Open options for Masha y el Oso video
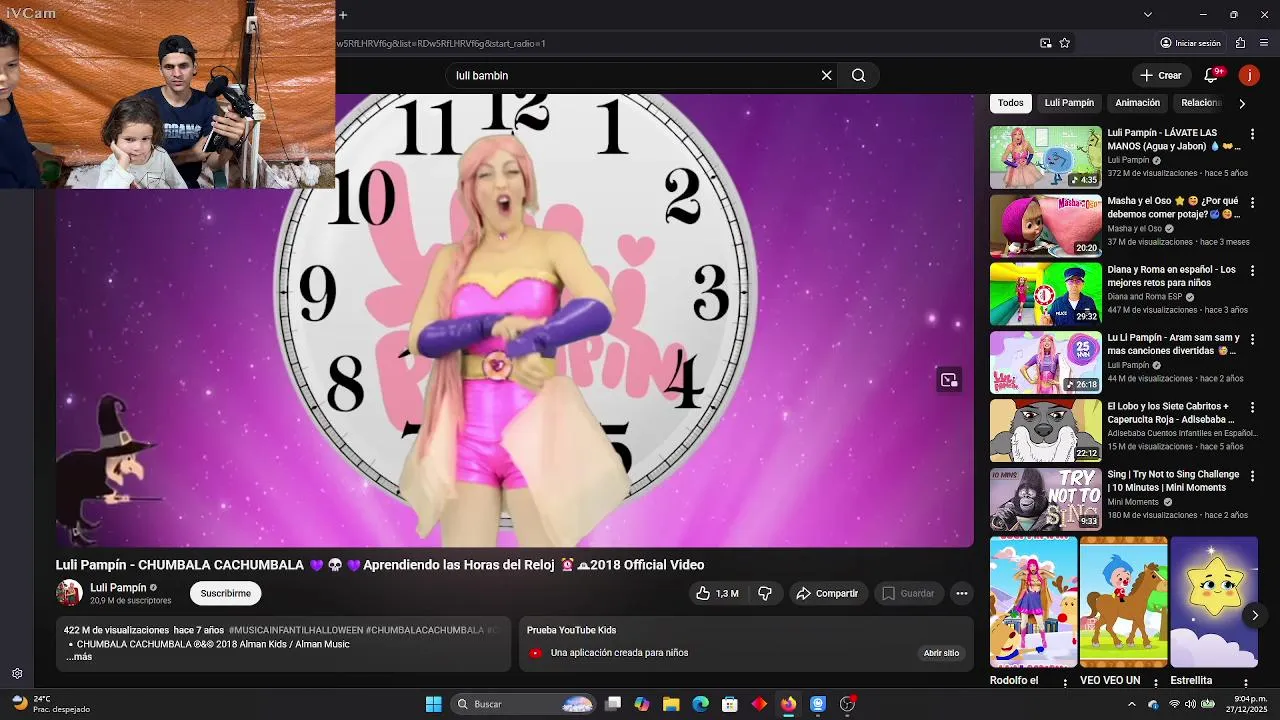Viewport: 1280px width, 720px height. tap(1252, 202)
